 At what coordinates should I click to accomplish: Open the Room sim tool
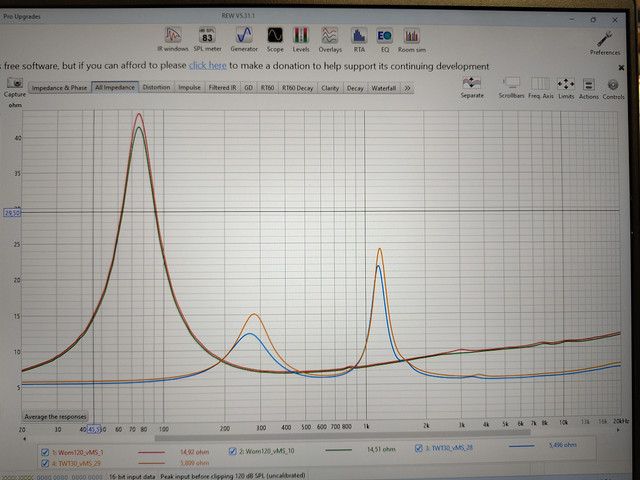413,38
